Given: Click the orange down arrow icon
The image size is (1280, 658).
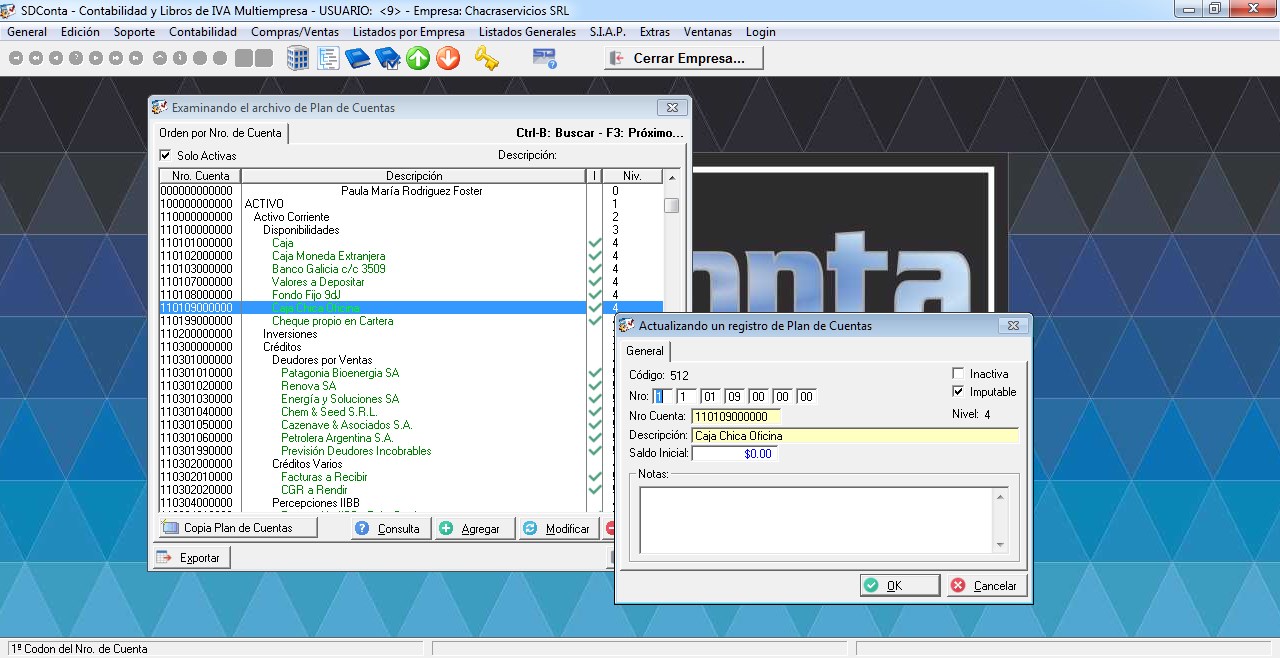Looking at the screenshot, I should pos(448,59).
